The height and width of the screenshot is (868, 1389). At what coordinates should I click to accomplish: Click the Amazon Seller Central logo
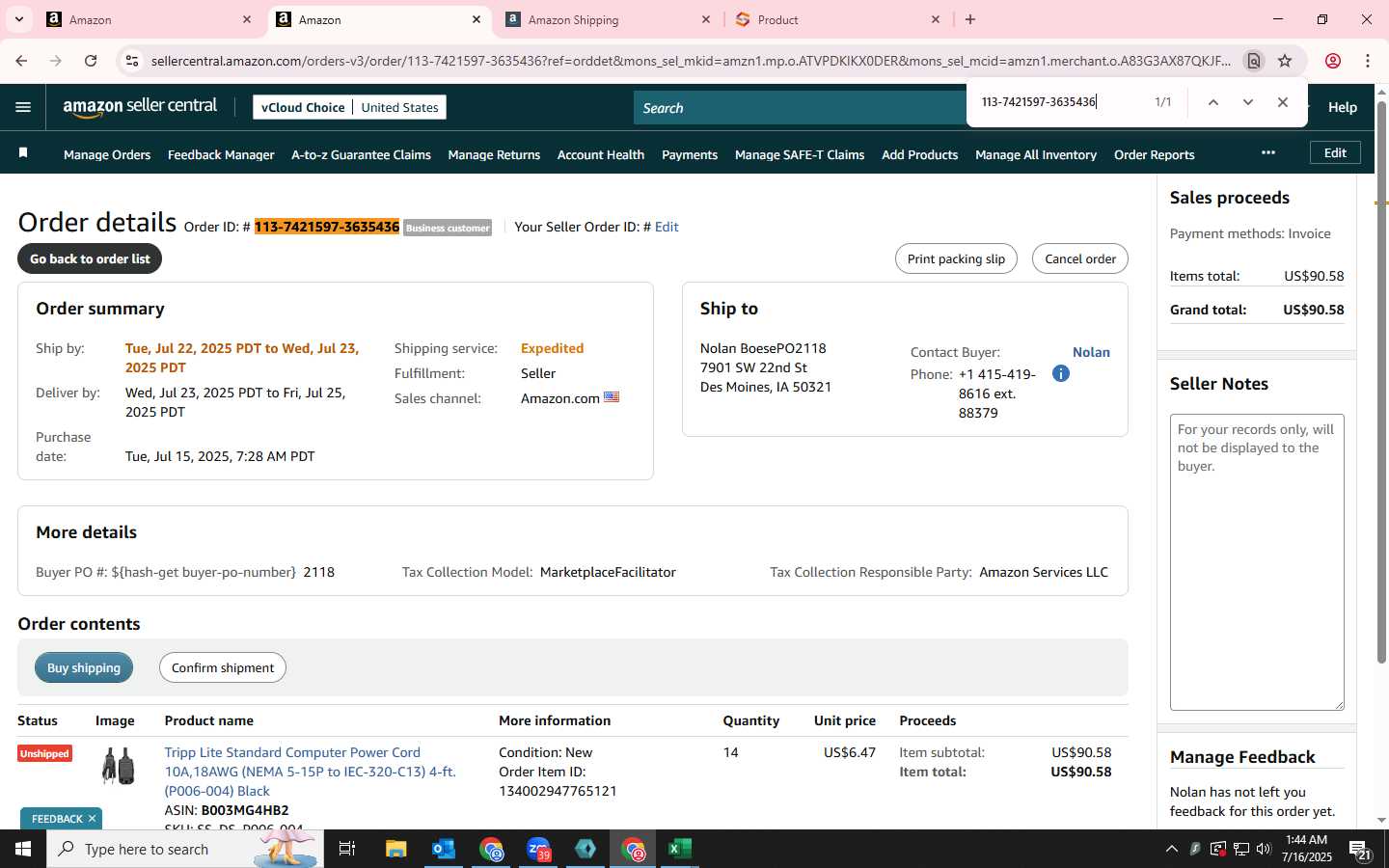(x=140, y=107)
